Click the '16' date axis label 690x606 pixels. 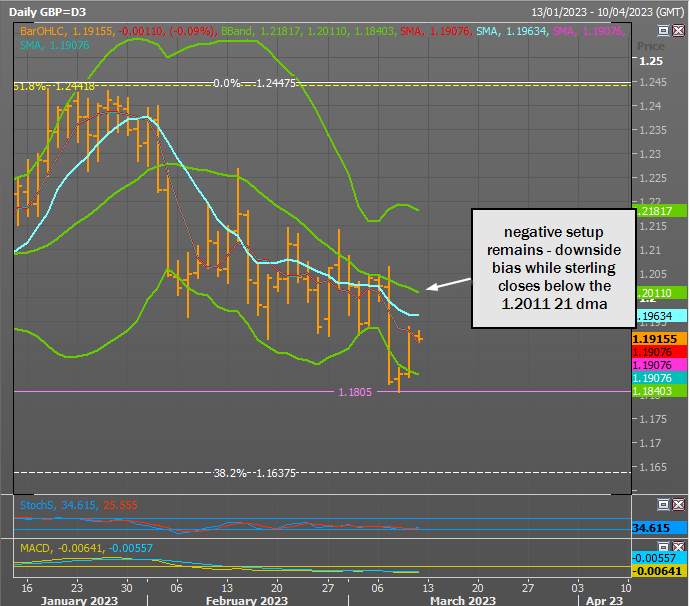(27, 588)
